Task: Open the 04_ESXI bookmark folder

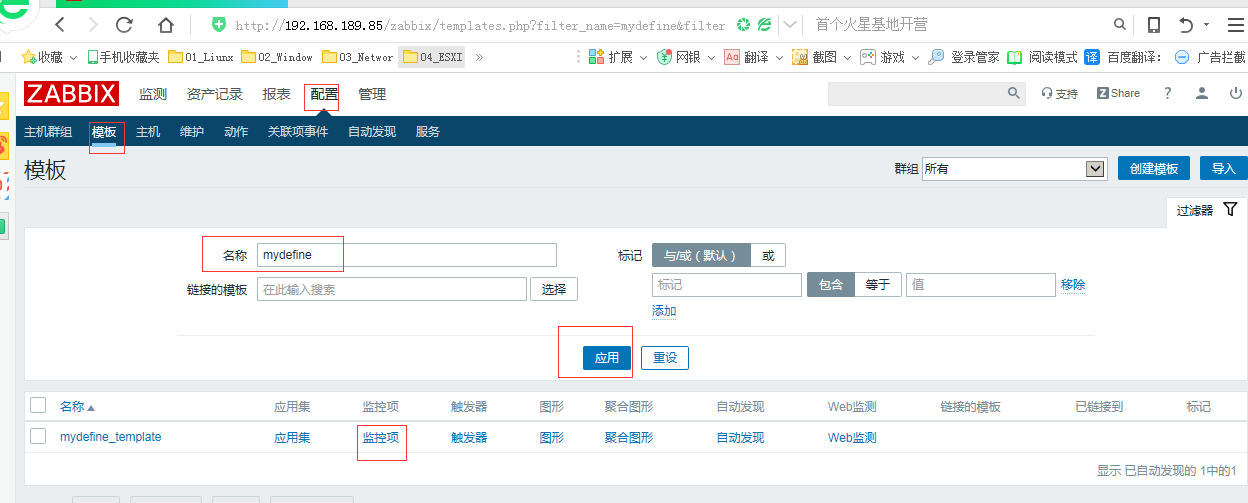Action: click(x=433, y=57)
